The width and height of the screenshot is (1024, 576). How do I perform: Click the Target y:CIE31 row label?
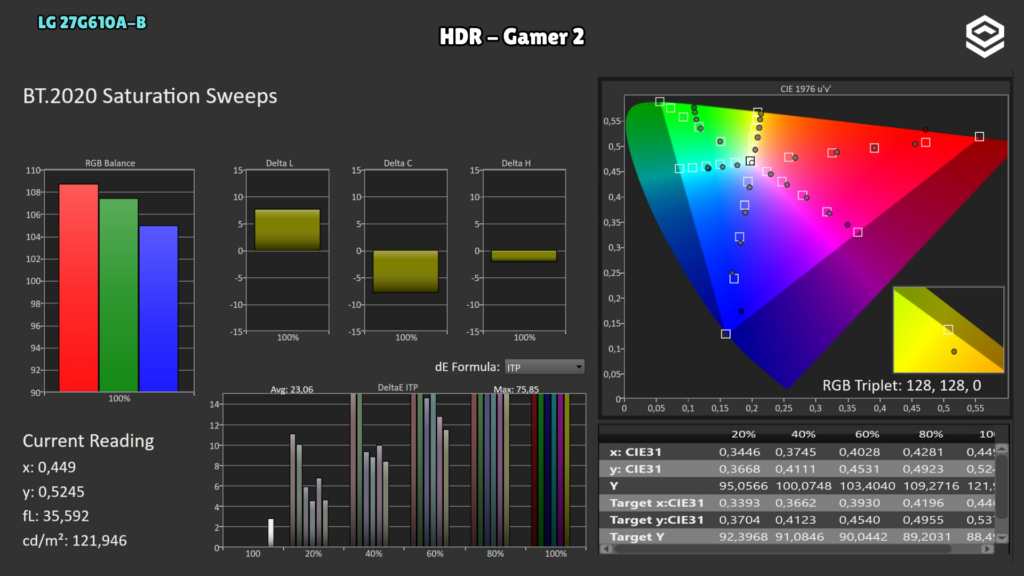click(656, 520)
